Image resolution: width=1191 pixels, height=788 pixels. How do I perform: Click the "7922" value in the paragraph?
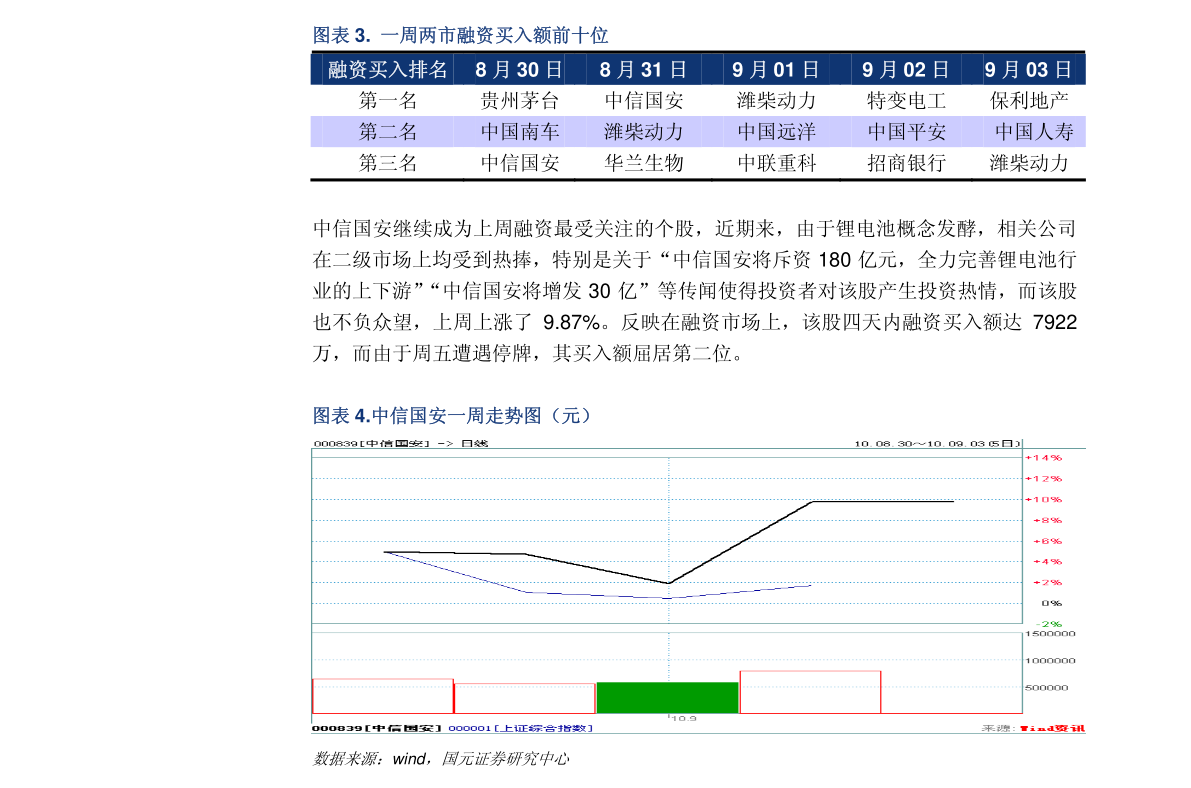pyautogui.click(x=1054, y=322)
